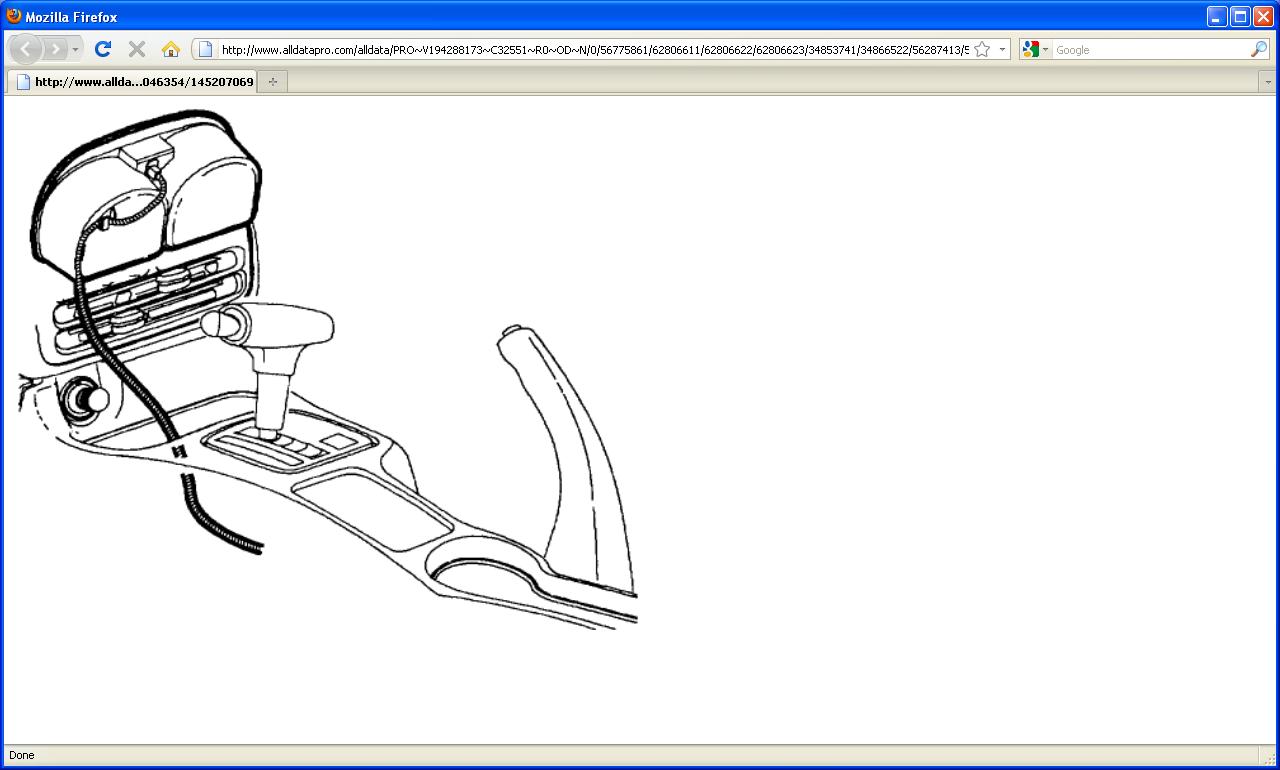Run the search with the magnifier icon
This screenshot has width=1280, height=770.
1259,49
